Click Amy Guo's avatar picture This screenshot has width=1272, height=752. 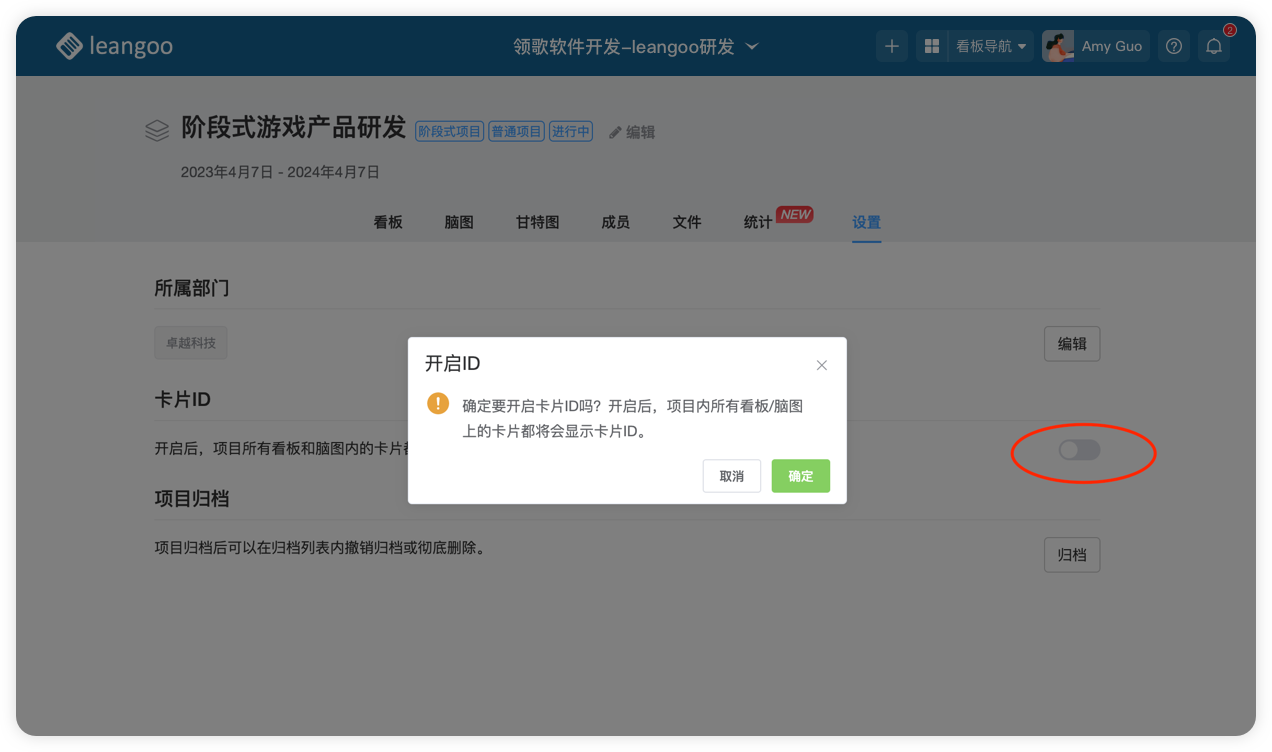(1058, 46)
